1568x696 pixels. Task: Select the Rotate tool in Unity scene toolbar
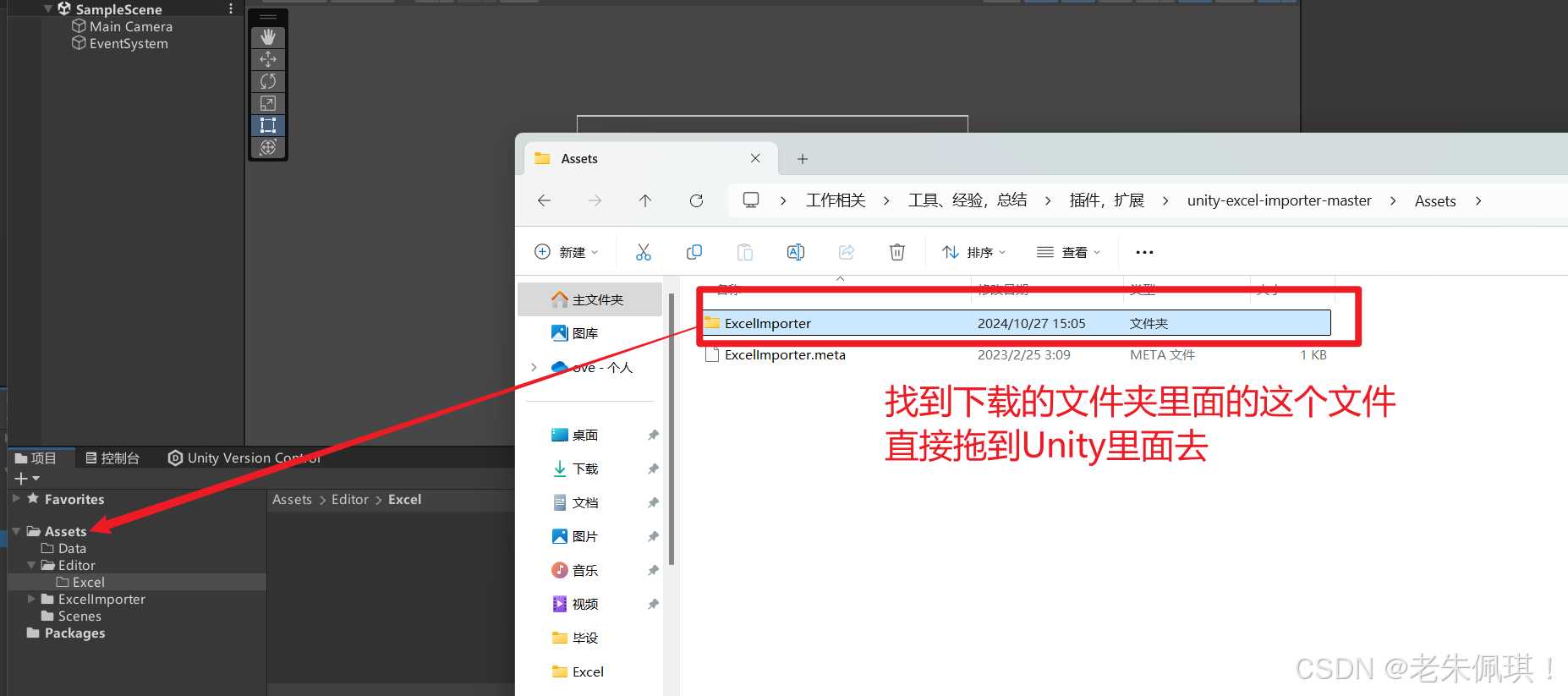[268, 81]
